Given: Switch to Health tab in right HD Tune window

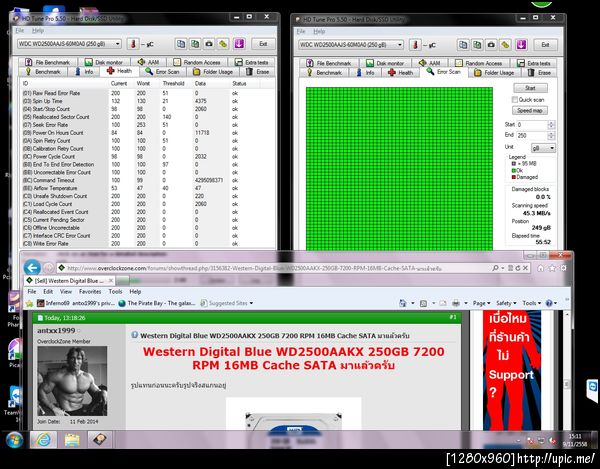Looking at the screenshot, I should [x=400, y=72].
